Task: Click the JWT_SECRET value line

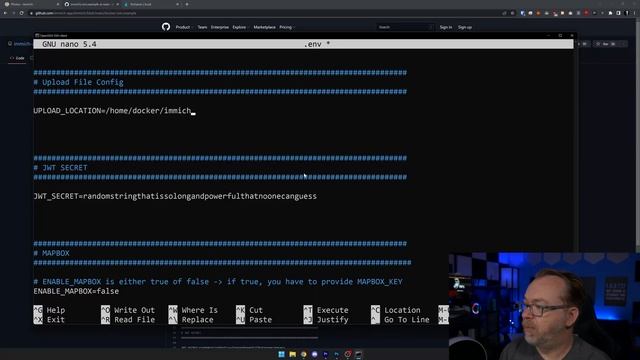Action: (175, 196)
